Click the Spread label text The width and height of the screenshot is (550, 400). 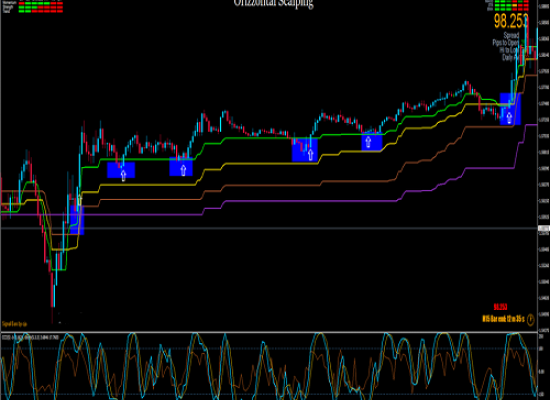pos(511,35)
